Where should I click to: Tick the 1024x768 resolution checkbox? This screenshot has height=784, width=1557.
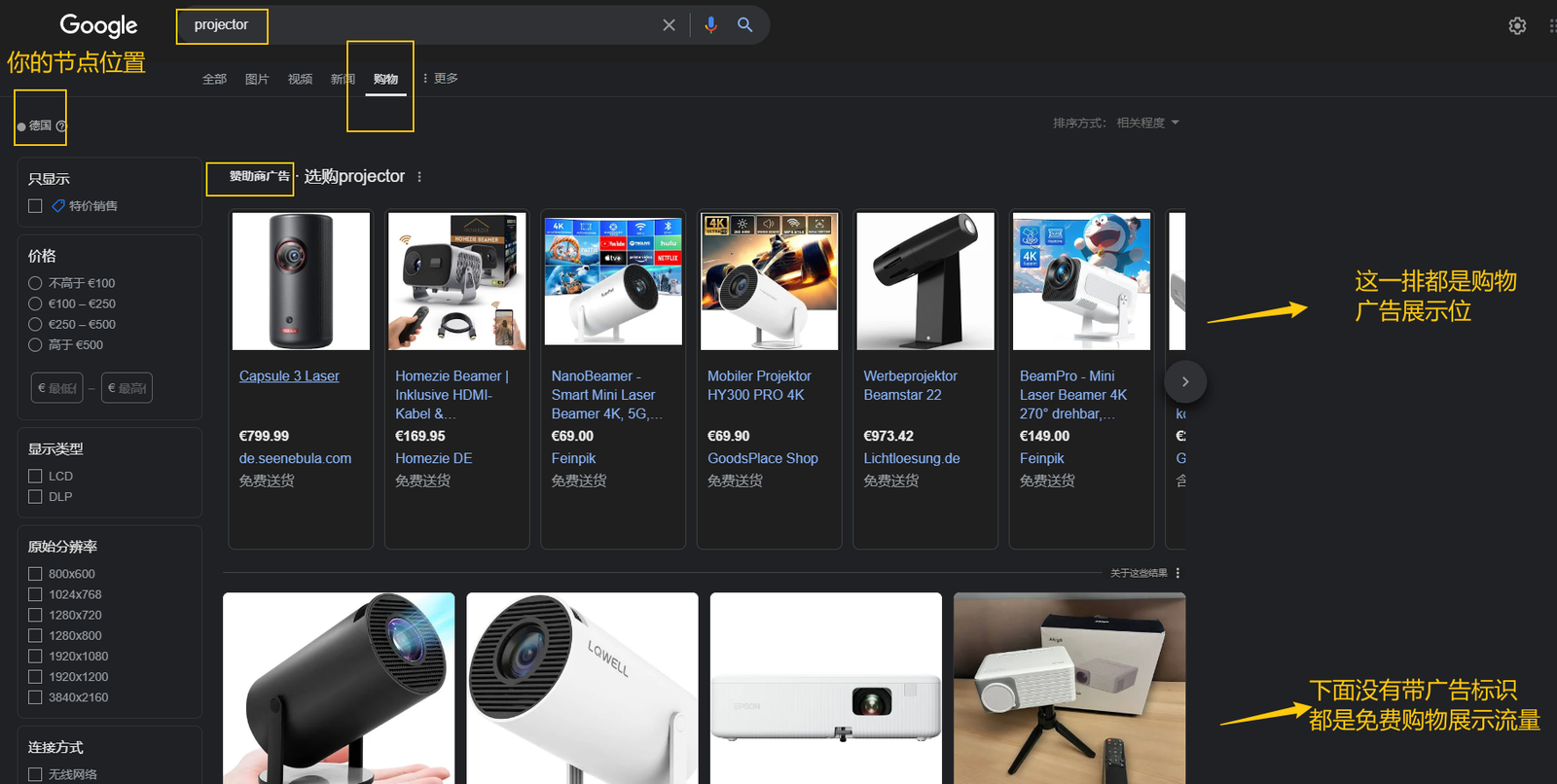coord(35,594)
